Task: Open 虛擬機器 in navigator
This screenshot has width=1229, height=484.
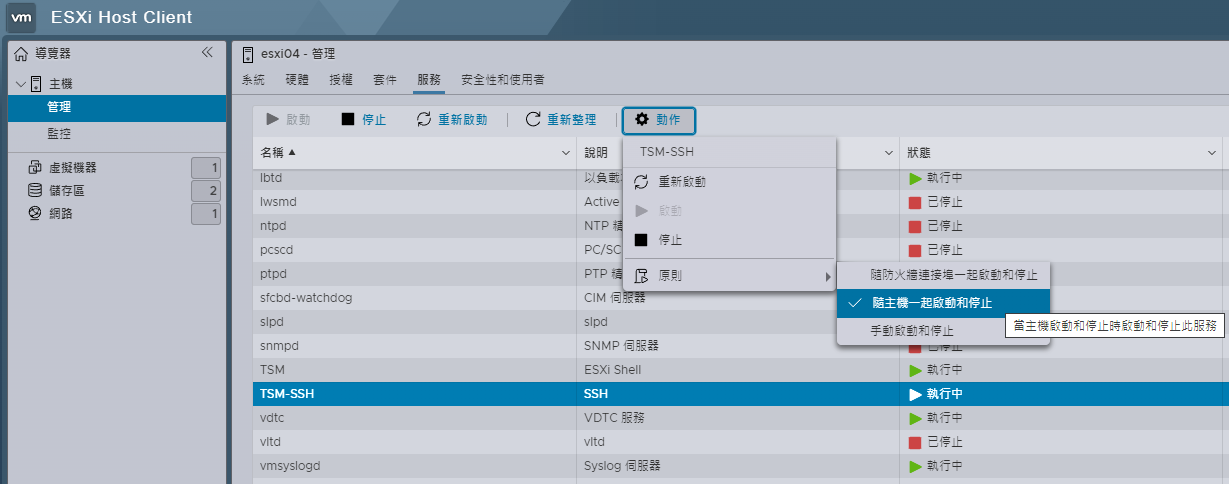Action: [72, 167]
